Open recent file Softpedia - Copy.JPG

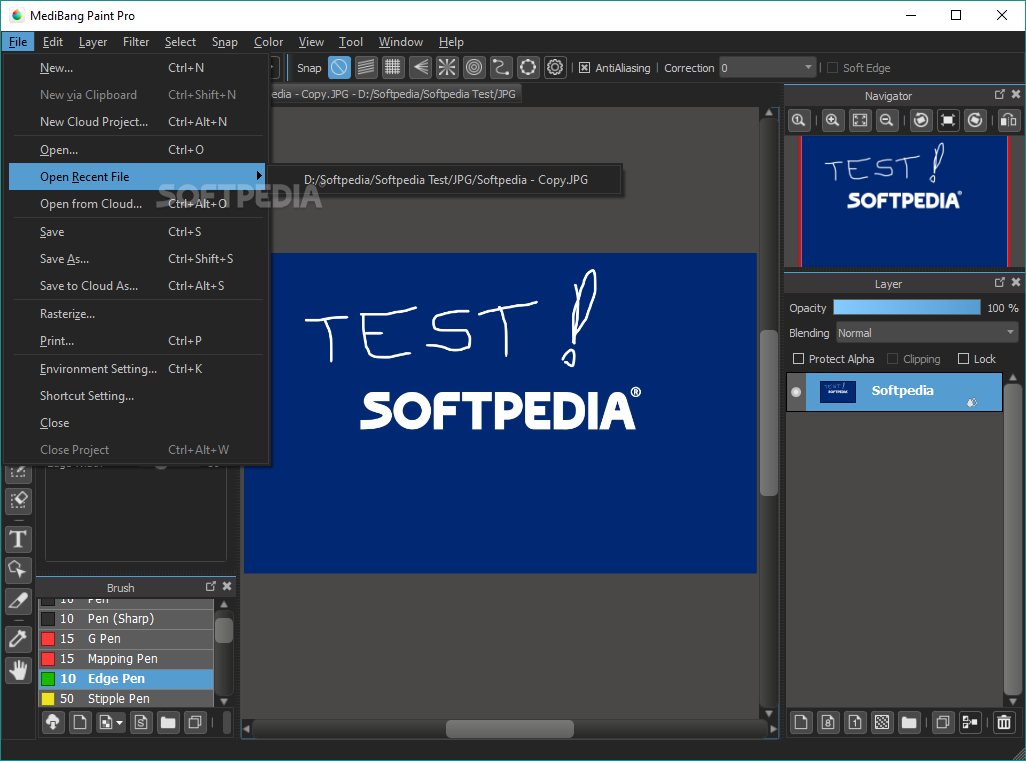tap(446, 180)
